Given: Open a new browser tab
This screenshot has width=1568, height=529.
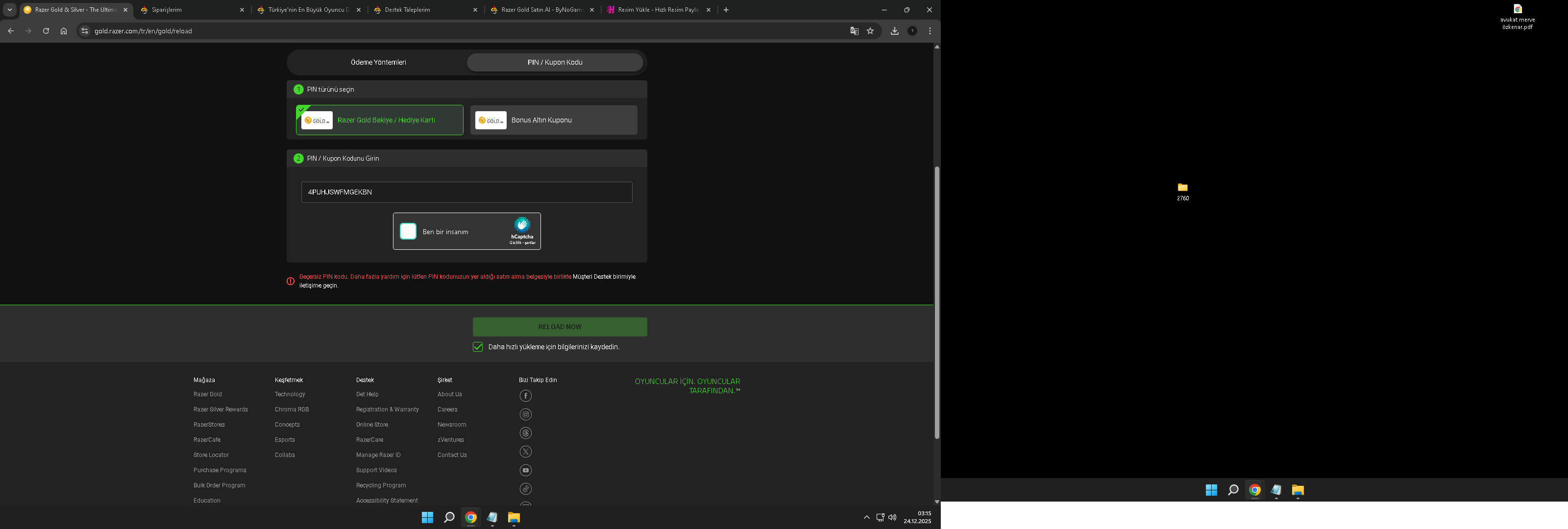Looking at the screenshot, I should [x=726, y=10].
